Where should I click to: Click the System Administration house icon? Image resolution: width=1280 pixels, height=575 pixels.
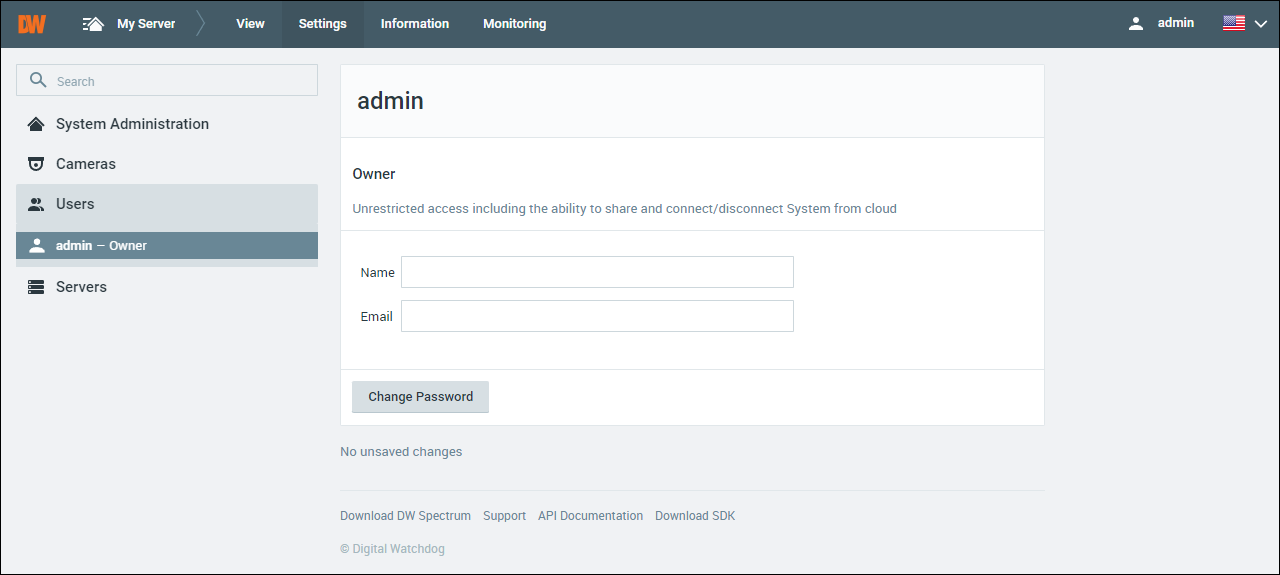36,124
